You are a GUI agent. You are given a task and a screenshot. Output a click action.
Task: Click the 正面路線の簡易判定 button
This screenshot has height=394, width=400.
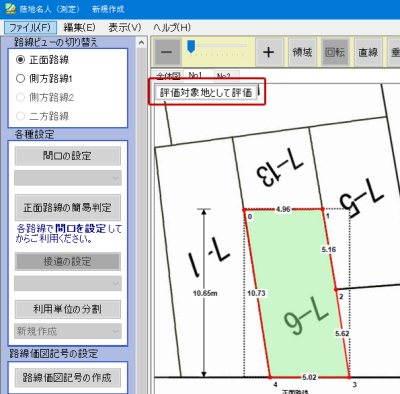coord(68,207)
